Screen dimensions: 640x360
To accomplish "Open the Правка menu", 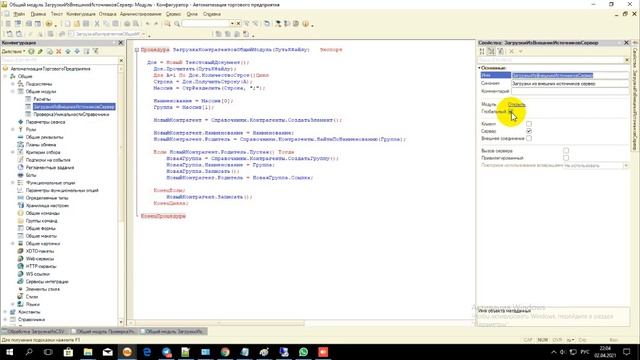I will pos(38,14).
